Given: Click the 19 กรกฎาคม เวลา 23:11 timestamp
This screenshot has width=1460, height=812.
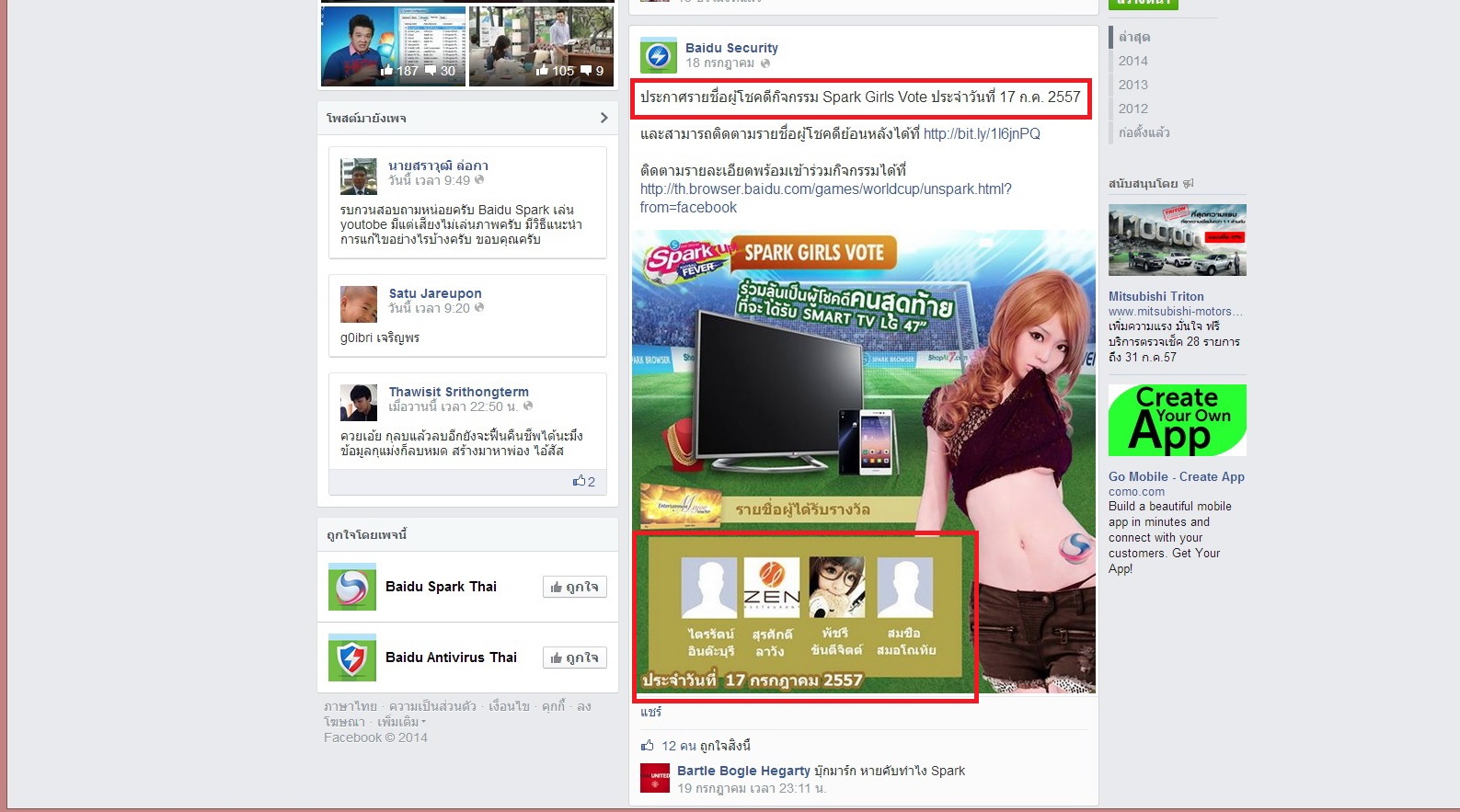Looking at the screenshot, I should 752,788.
